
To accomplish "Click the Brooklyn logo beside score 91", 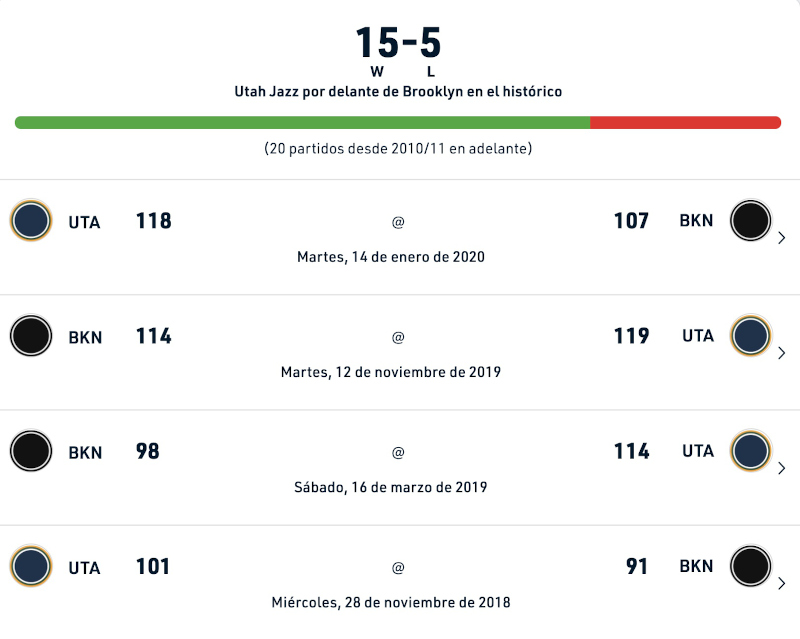I will pos(751,567).
